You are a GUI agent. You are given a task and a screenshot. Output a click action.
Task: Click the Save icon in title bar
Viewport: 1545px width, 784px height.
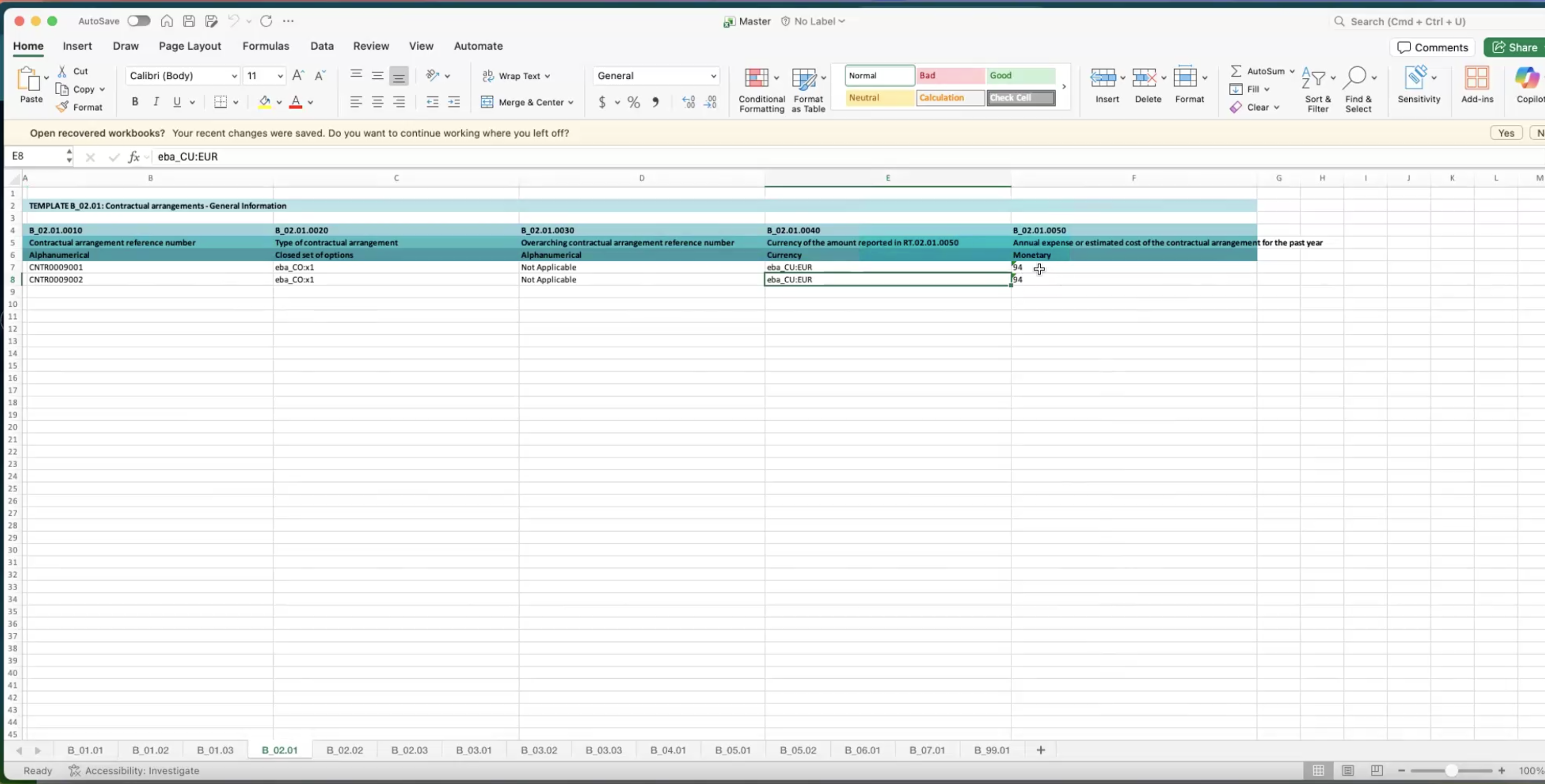pos(189,21)
